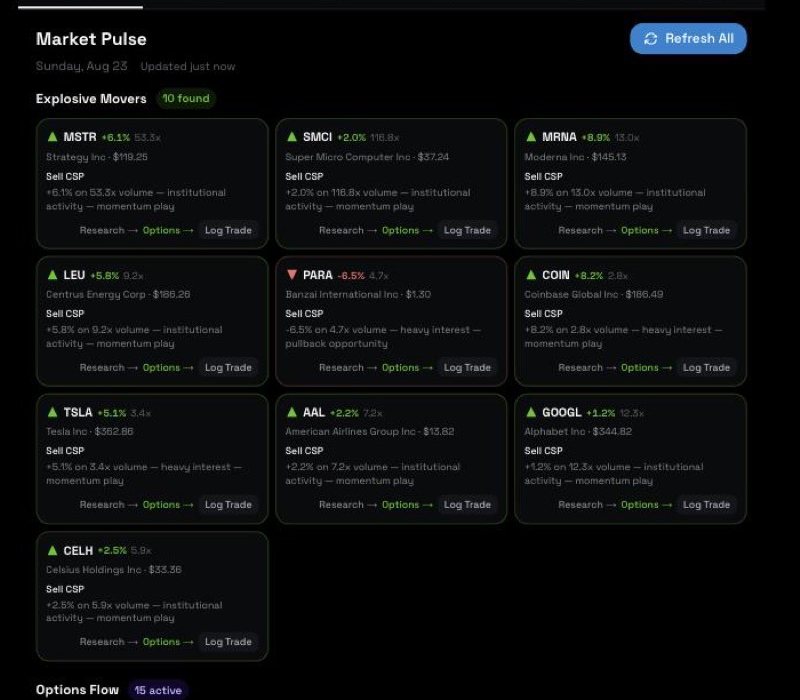
Task: Log Trade for American Airlines AAL
Action: tap(467, 505)
